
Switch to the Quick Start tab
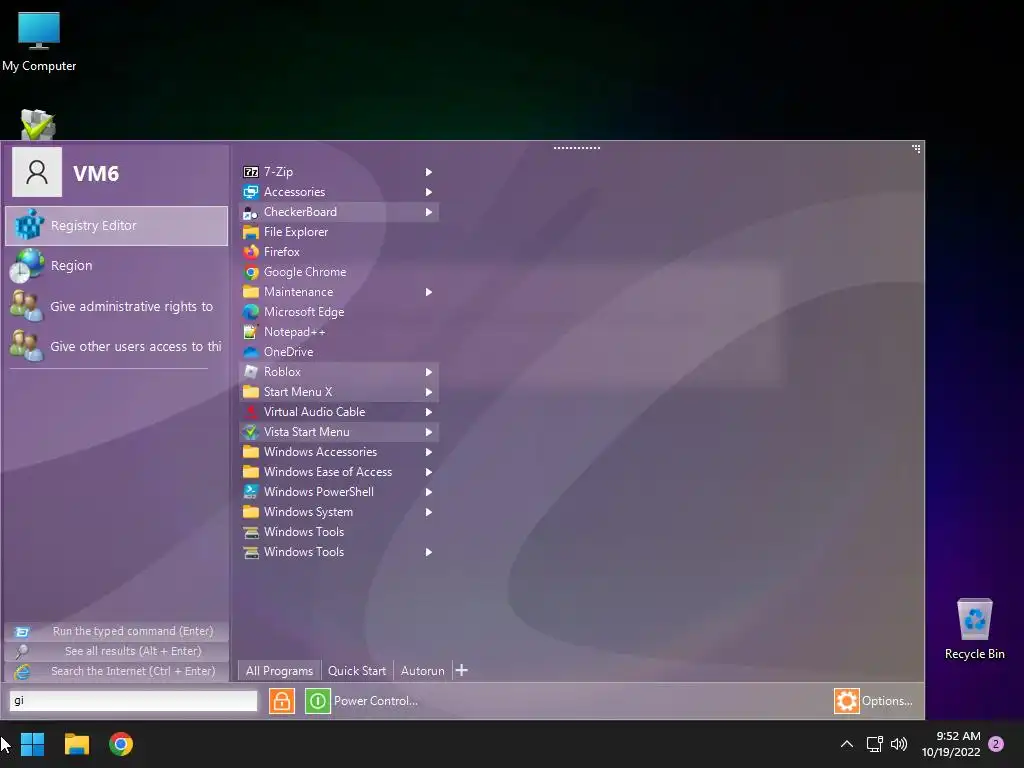coord(357,671)
